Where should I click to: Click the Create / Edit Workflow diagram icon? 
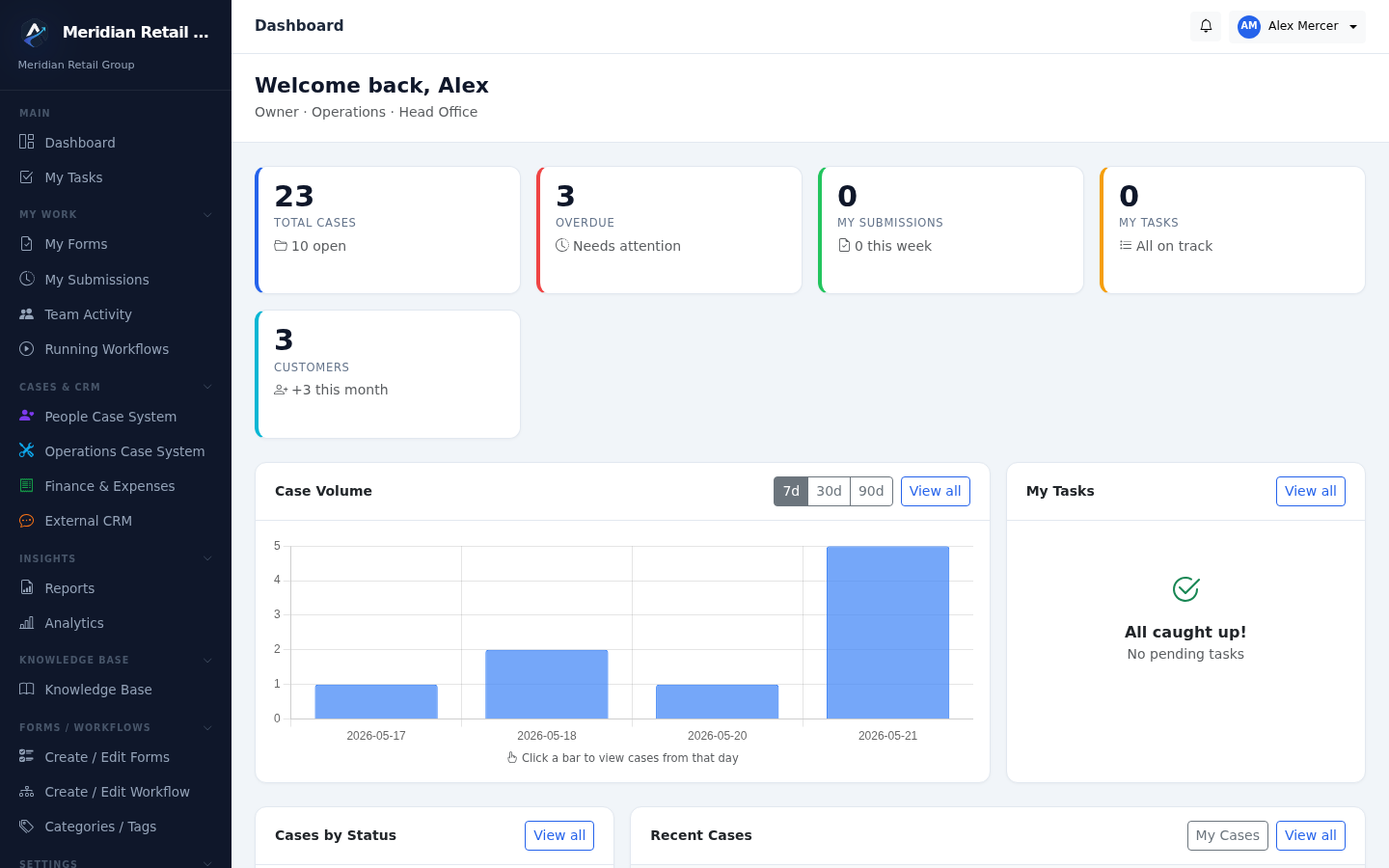point(27,792)
